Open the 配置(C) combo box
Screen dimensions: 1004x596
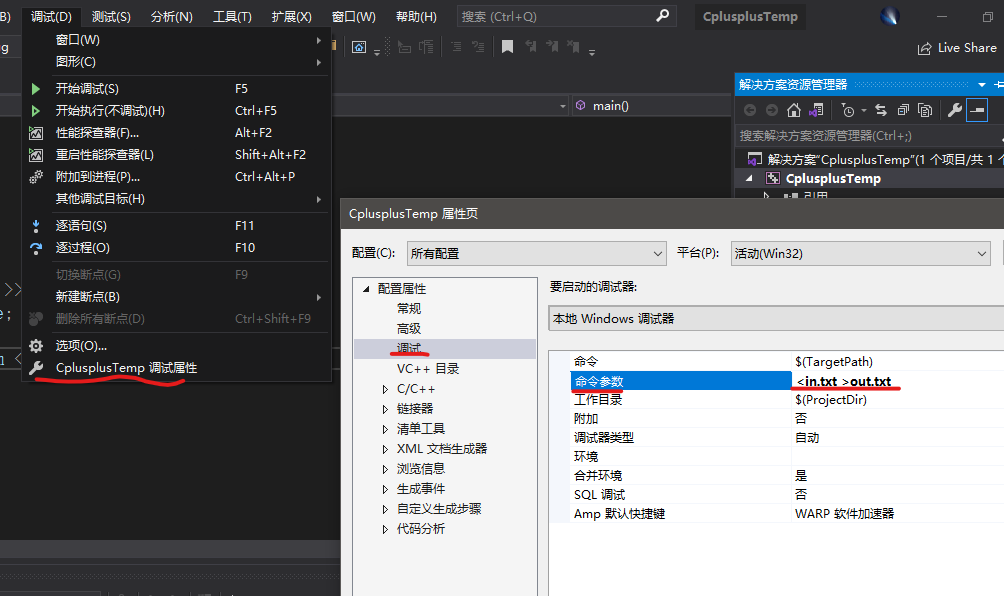pyautogui.click(x=537, y=254)
